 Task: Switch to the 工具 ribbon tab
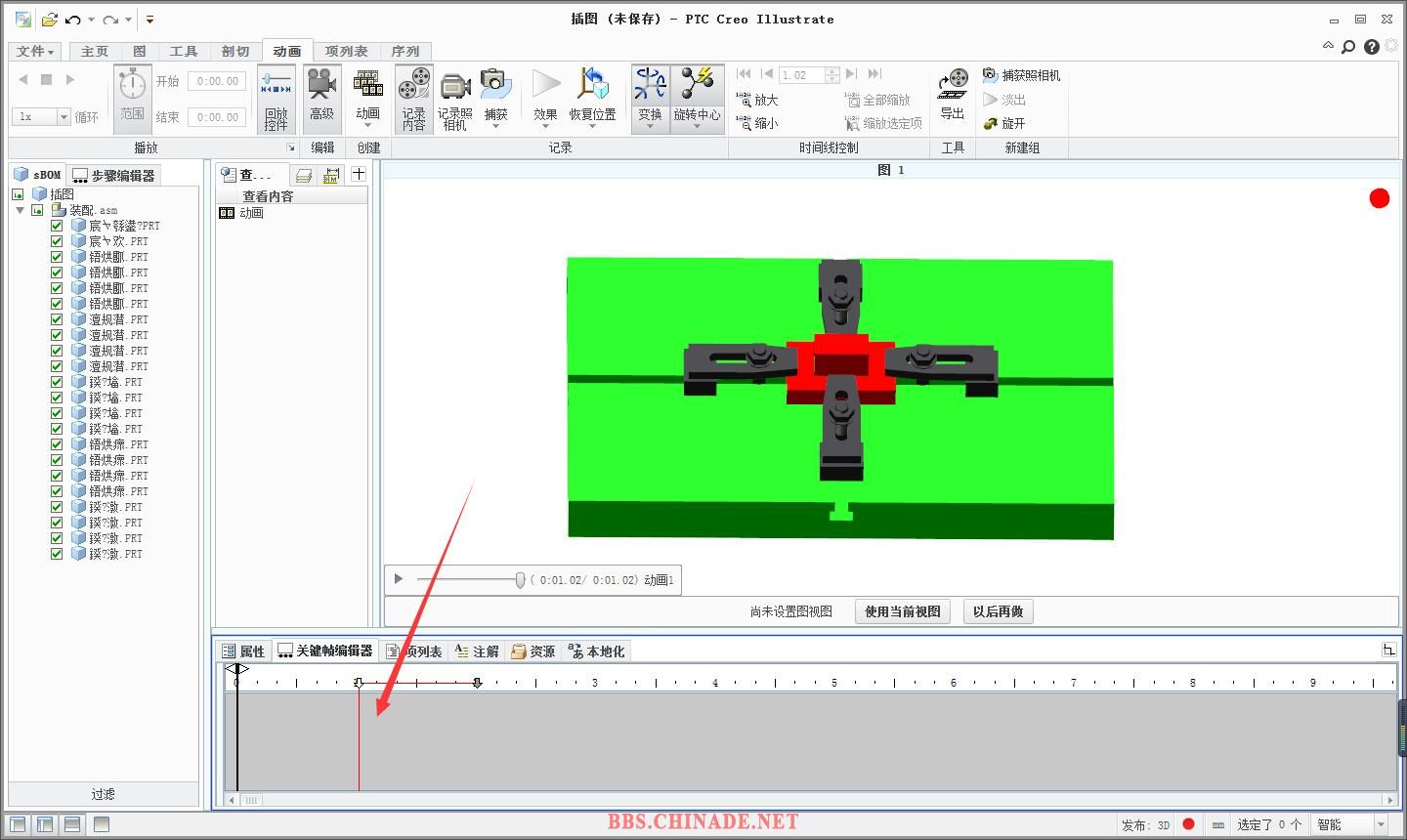[x=183, y=51]
